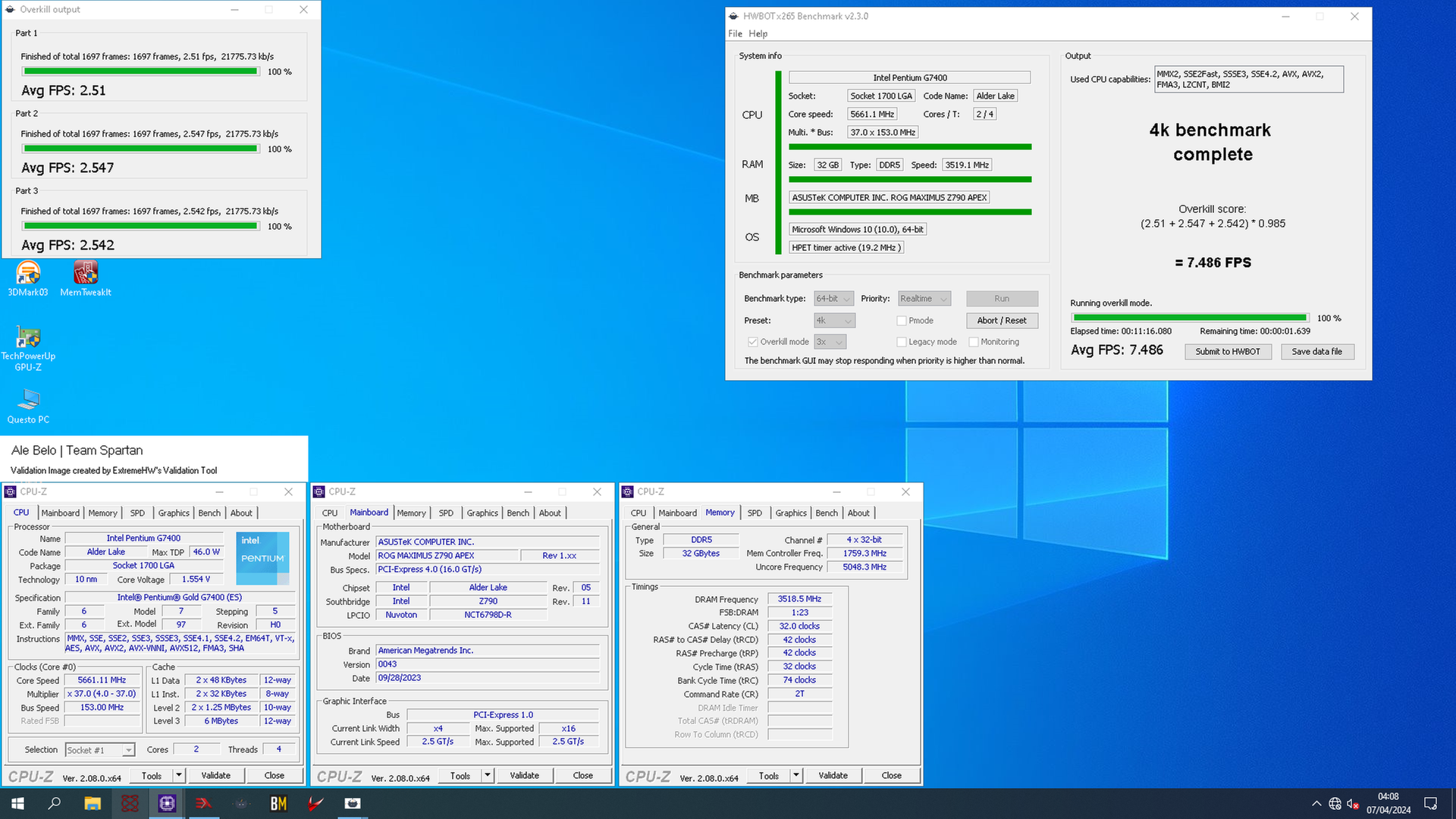
Task: Open Socket #1 selection dropdown in CPU-Z
Action: (100, 750)
